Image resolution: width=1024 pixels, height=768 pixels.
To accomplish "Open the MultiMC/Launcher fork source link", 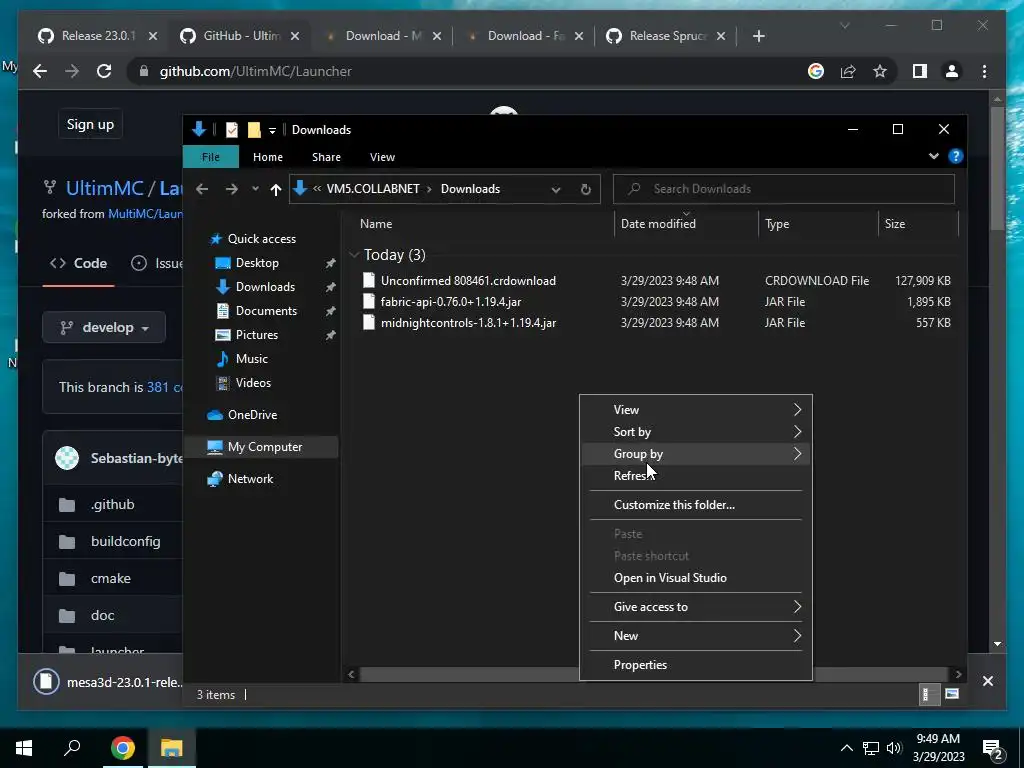I will (x=145, y=214).
